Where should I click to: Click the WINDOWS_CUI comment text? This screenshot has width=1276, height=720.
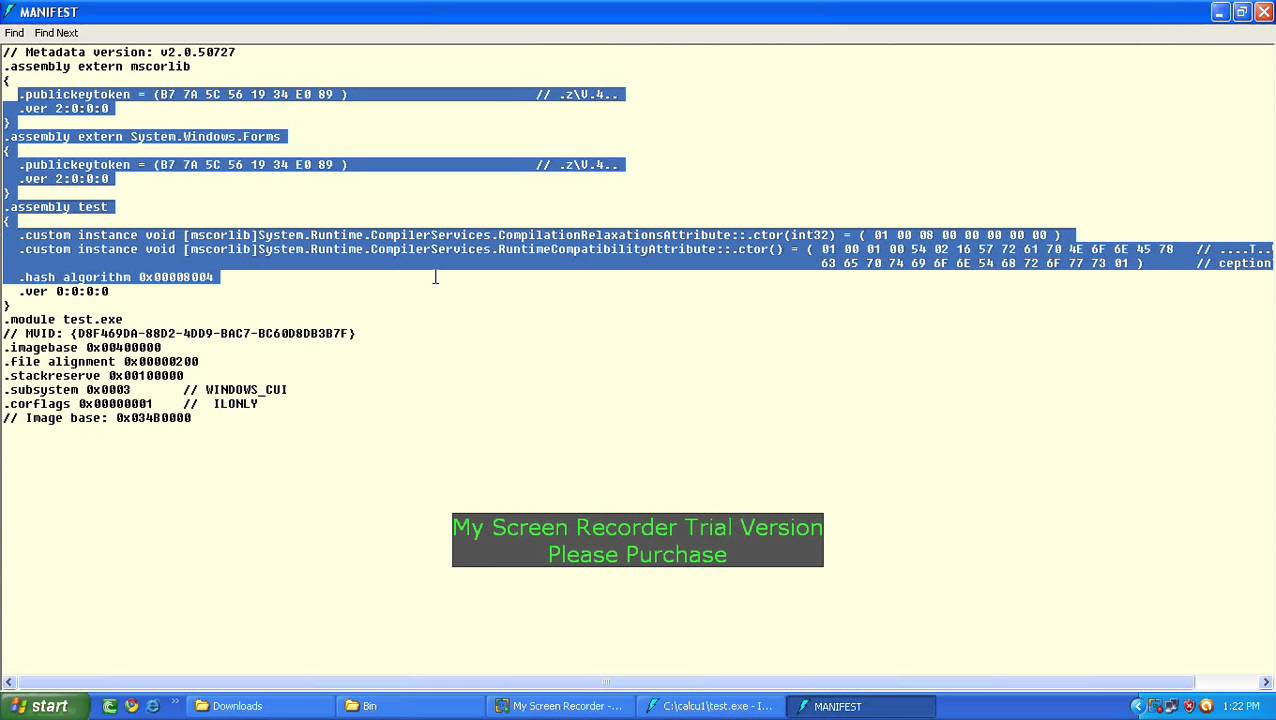tap(246, 389)
